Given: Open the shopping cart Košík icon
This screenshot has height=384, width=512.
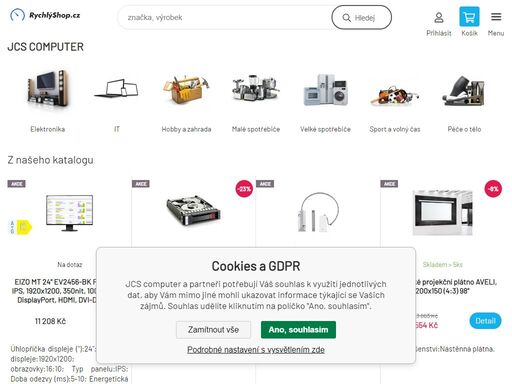Looking at the screenshot, I should tap(469, 17).
